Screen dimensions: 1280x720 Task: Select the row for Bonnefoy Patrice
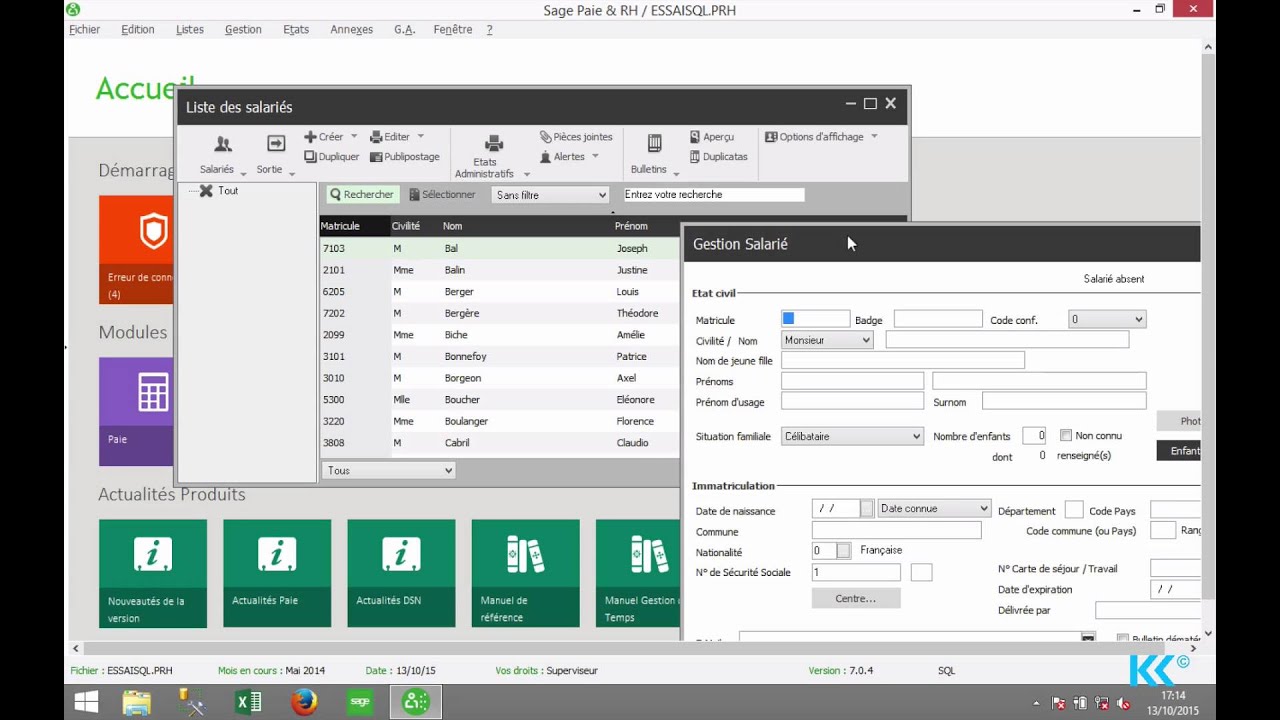click(x=499, y=357)
